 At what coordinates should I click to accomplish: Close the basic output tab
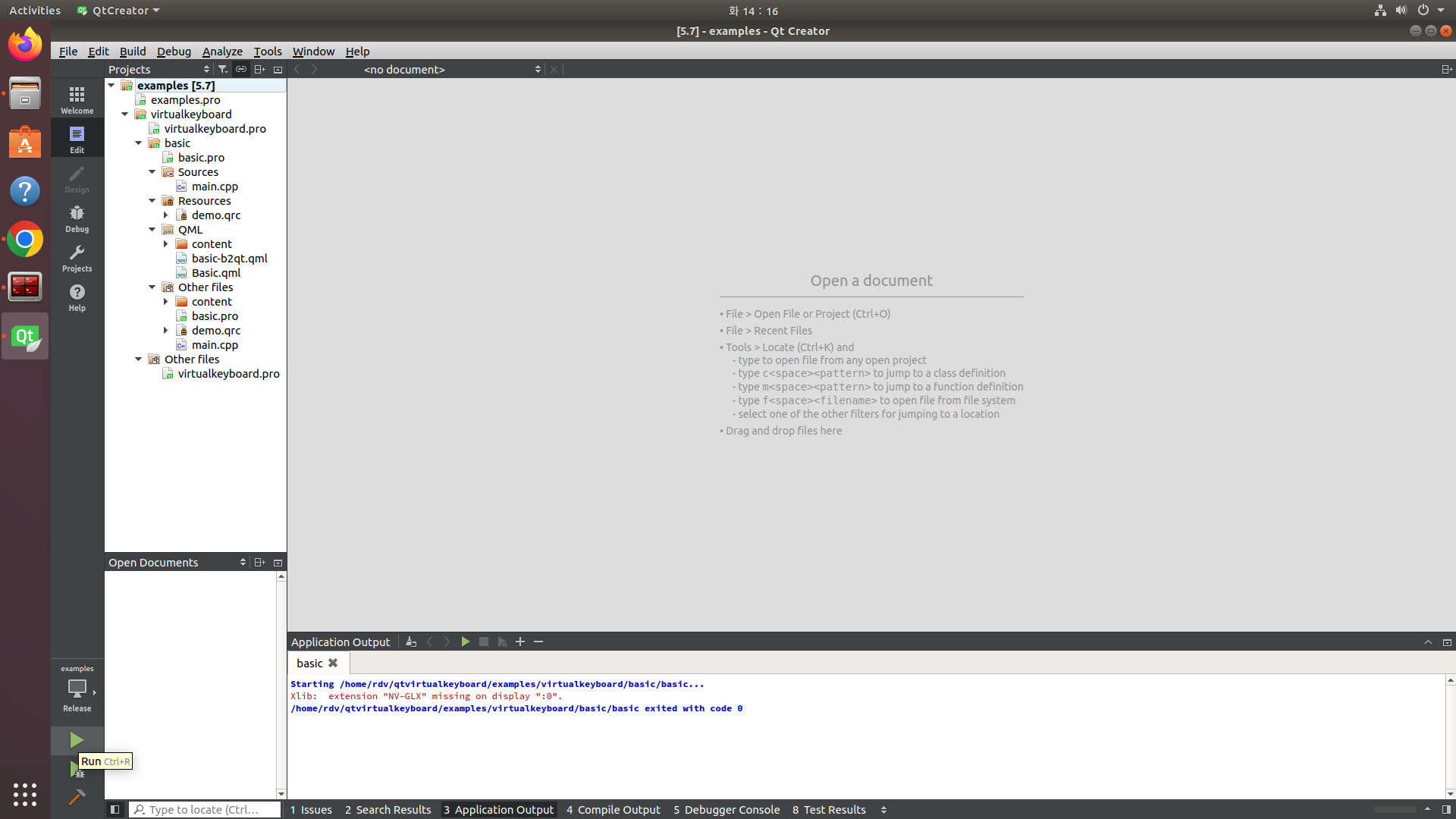coord(333,663)
